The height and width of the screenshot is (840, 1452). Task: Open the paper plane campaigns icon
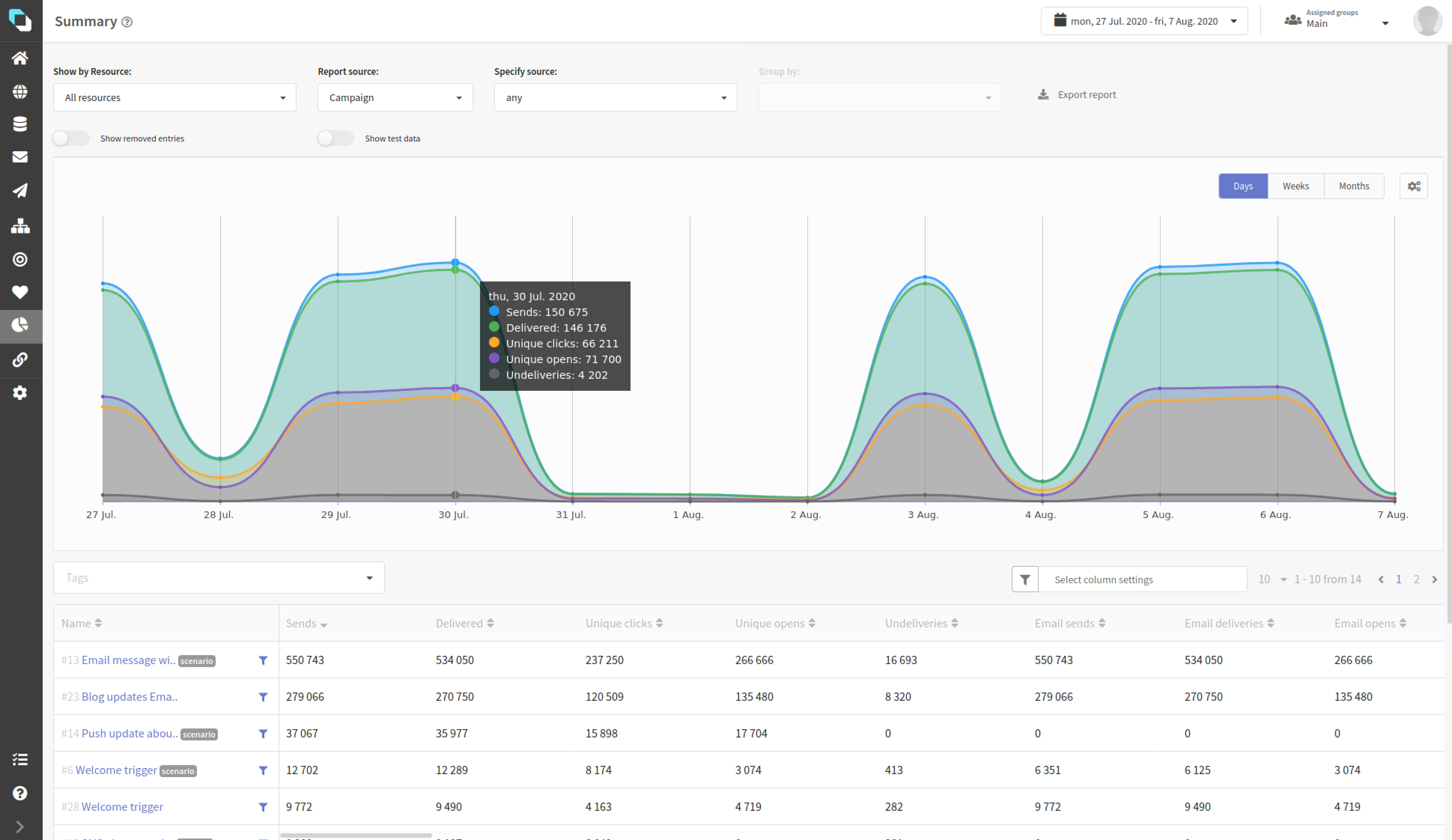pyautogui.click(x=20, y=191)
